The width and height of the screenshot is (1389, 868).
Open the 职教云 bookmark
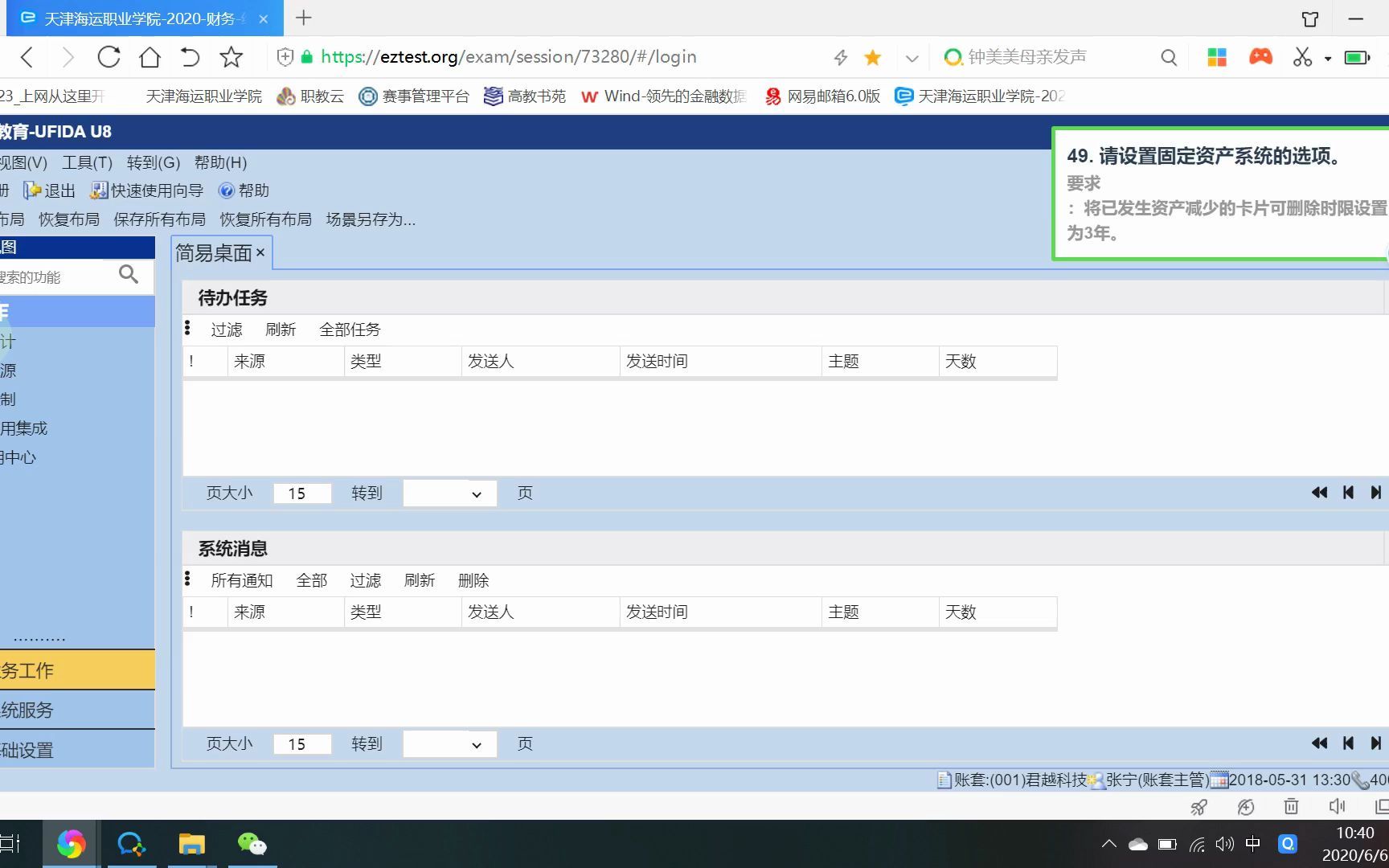point(310,96)
